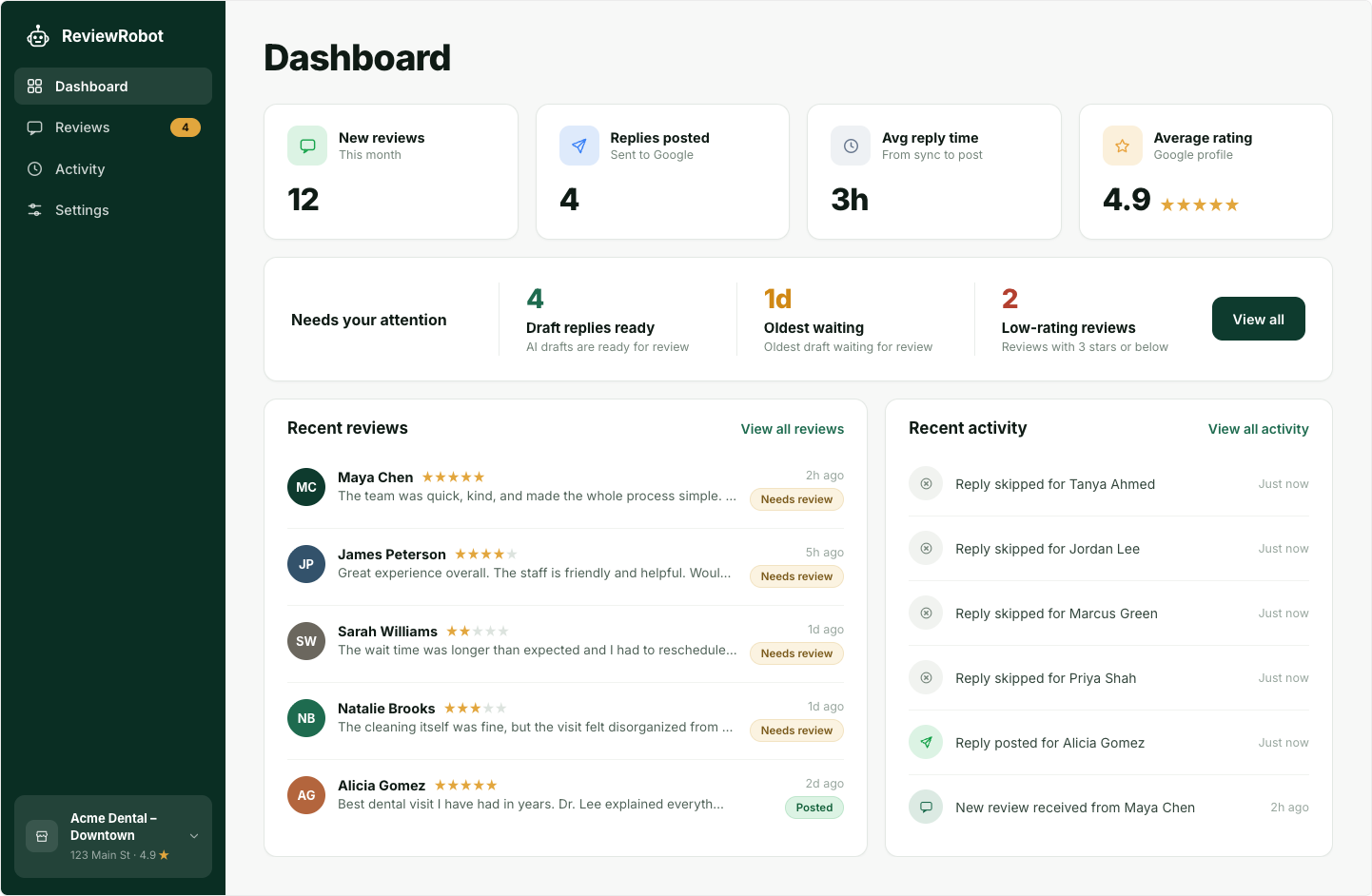Click the Replies posted paper plane icon

[579, 146]
